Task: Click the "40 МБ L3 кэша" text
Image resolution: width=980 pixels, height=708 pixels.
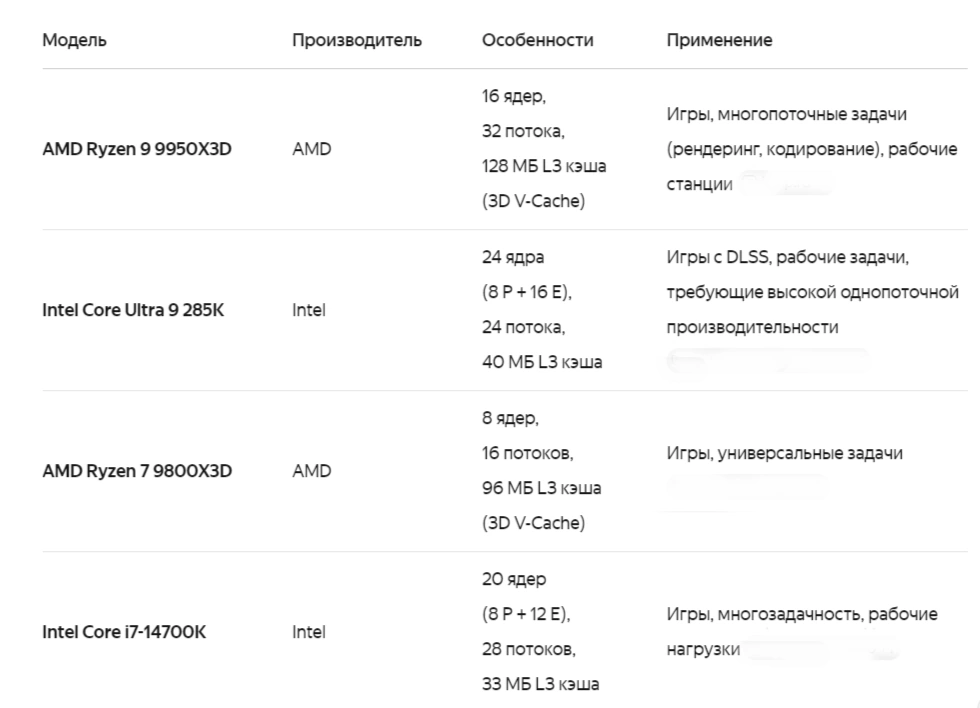Action: coord(541,362)
